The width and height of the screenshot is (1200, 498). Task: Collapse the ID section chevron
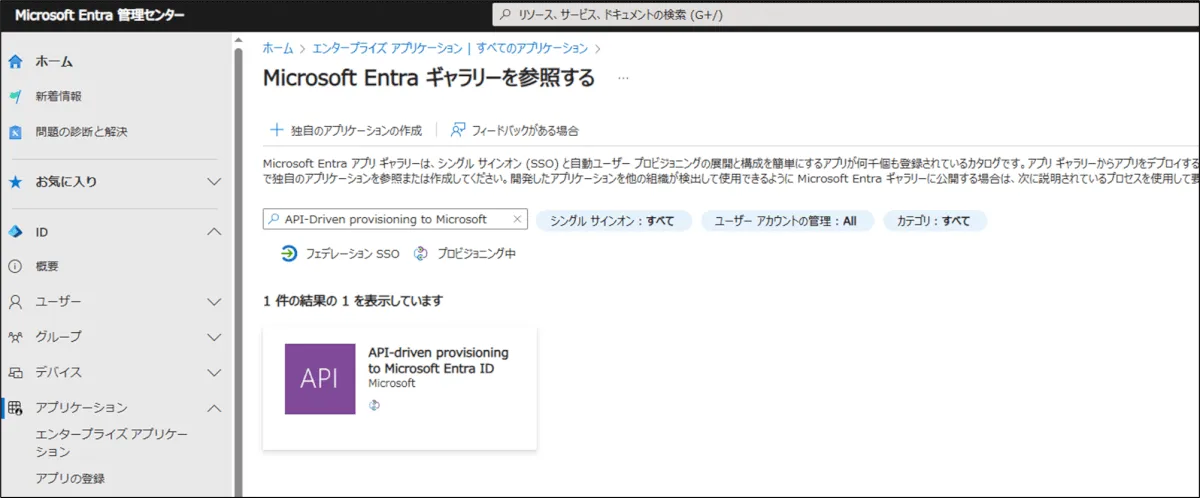[x=214, y=232]
